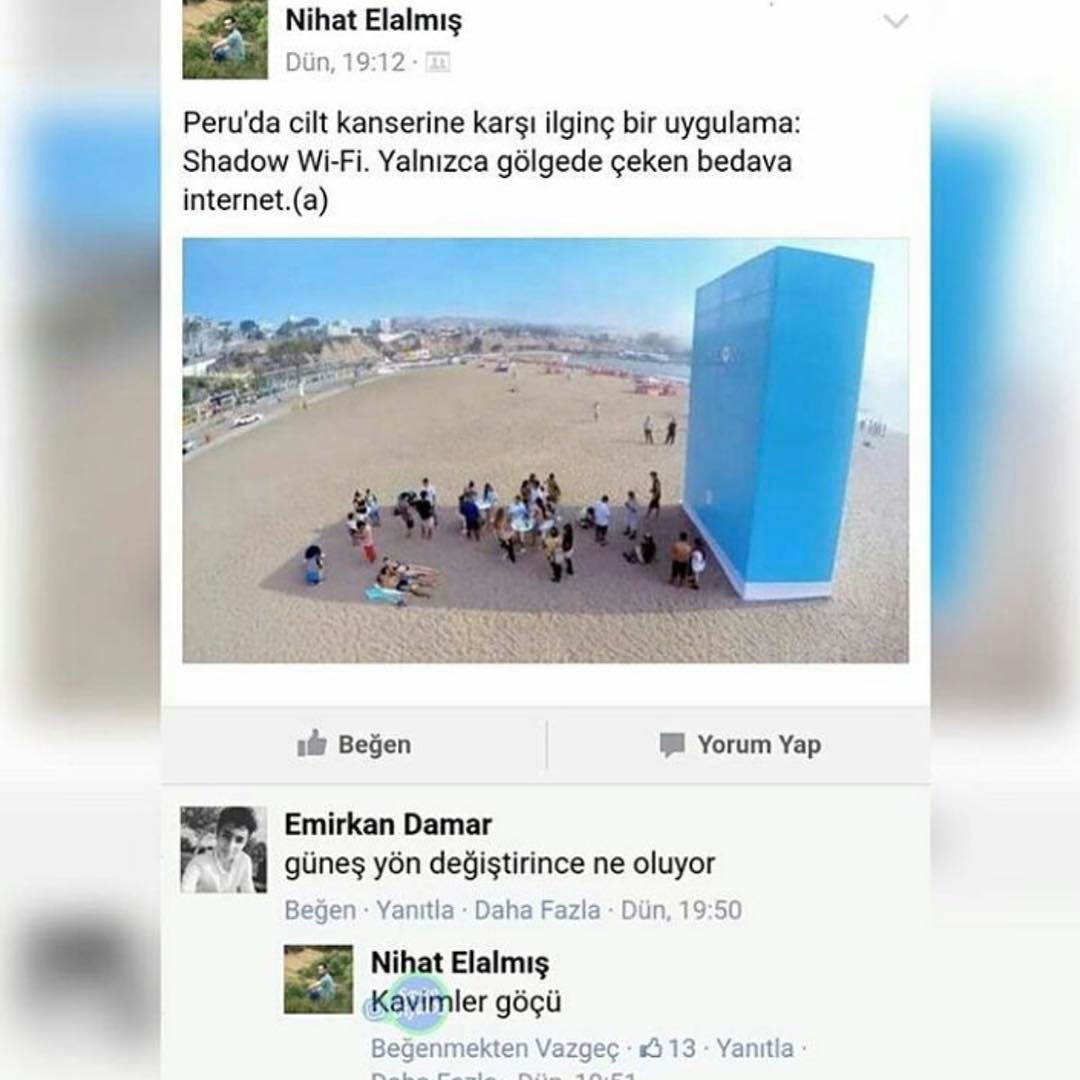Viewport: 1080px width, 1080px height.
Task: Click the thumbs-up icon showing 13 likes
Action: (x=651, y=1048)
